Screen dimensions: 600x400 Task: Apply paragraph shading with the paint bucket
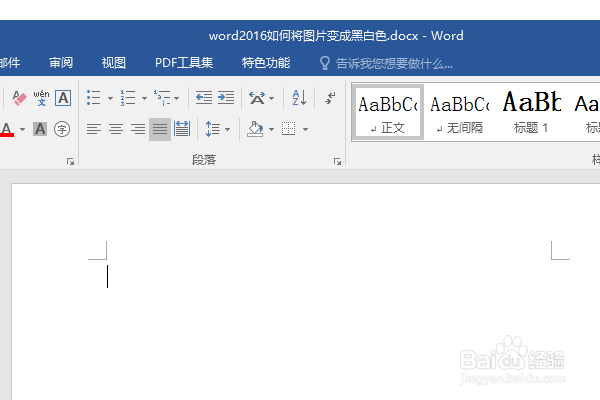tap(255, 129)
